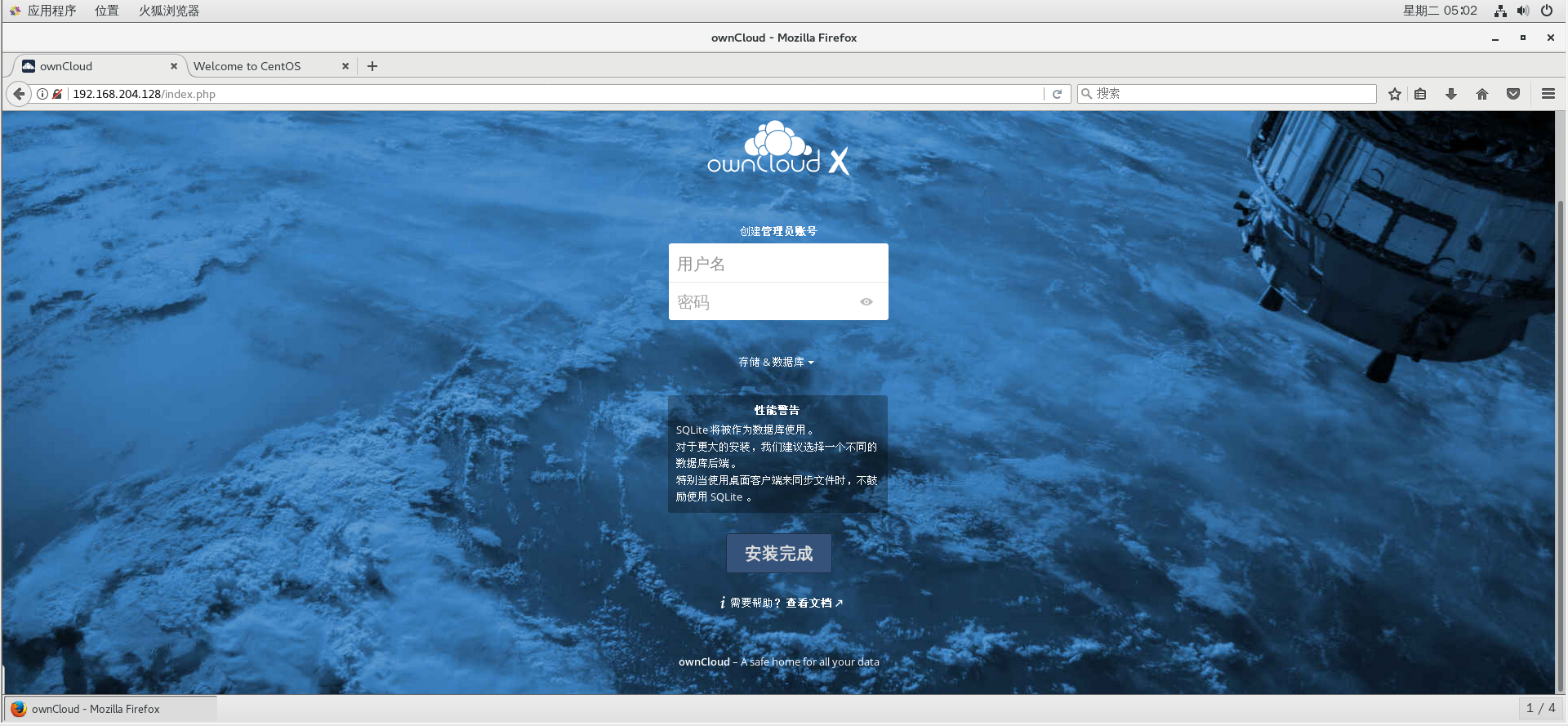Click the 搜索 search box
Screen dimensions: 1568x726
[1227, 94]
